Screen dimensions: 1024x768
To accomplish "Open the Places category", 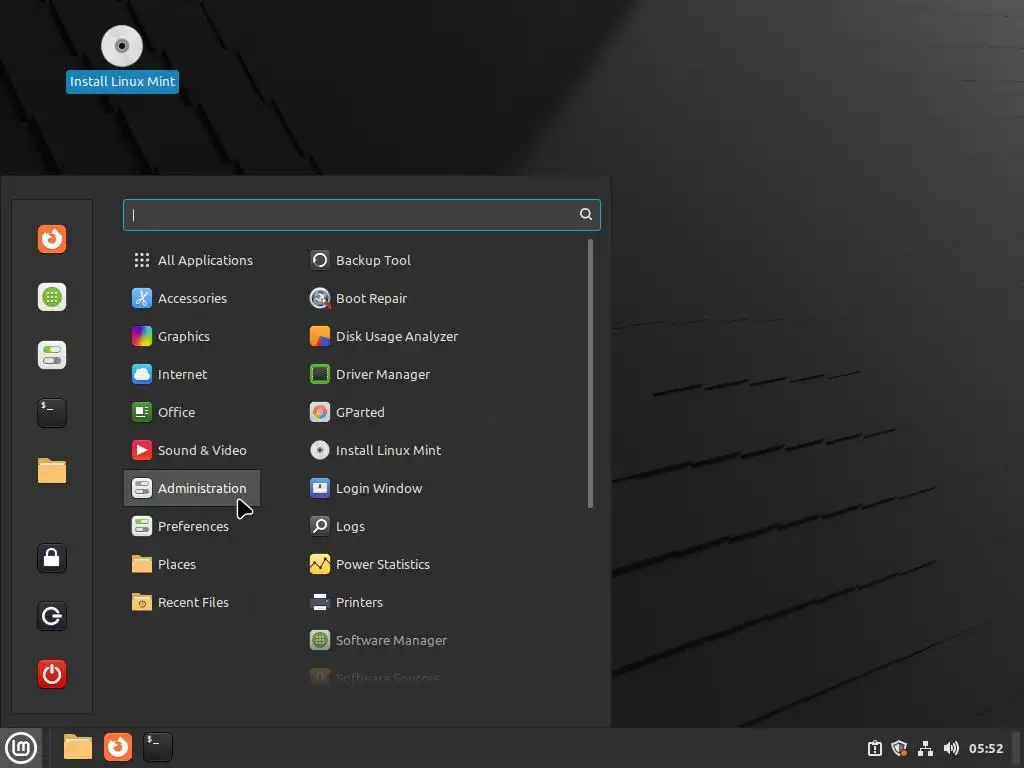I will click(x=192, y=564).
